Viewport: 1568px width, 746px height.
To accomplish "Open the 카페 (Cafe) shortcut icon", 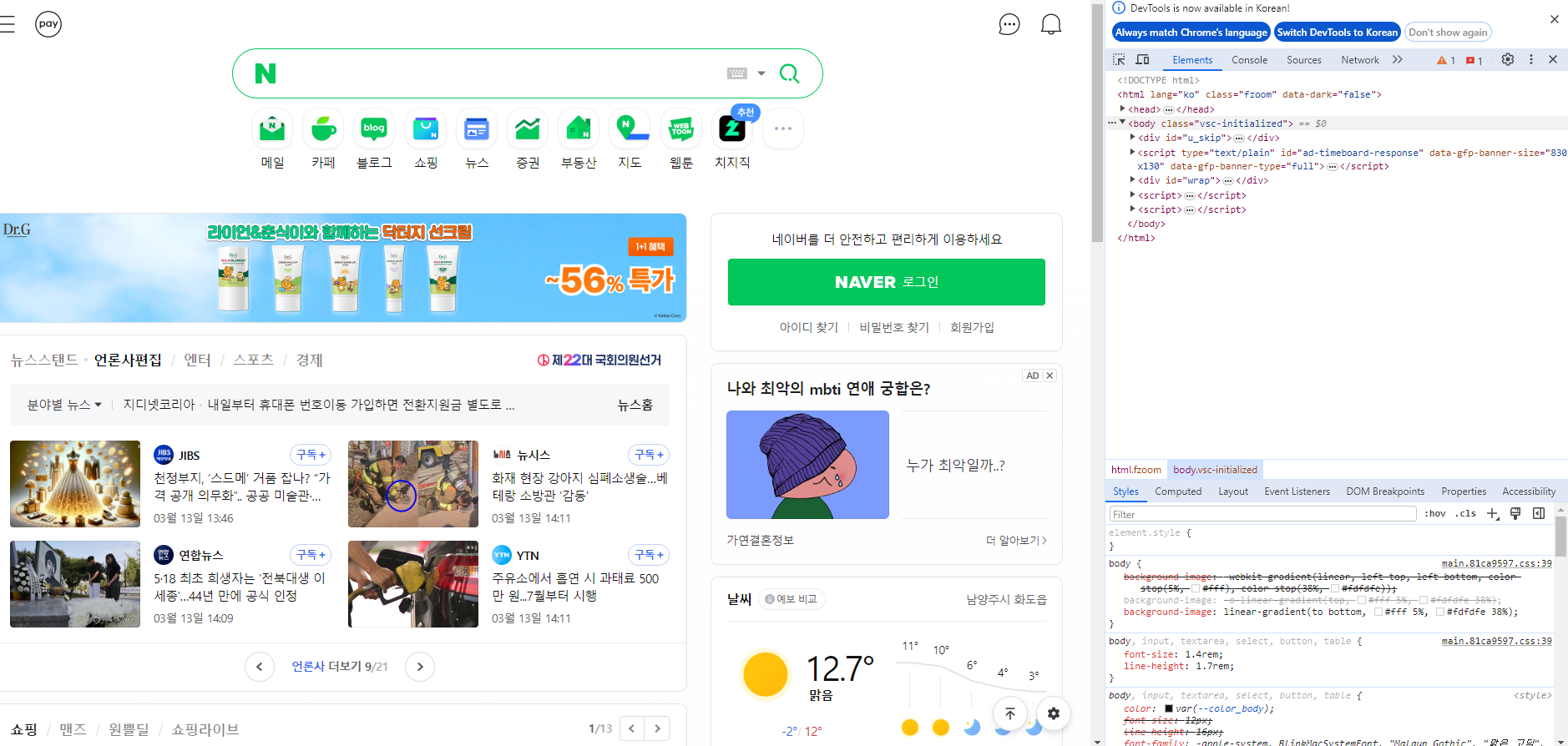I will click(x=323, y=129).
